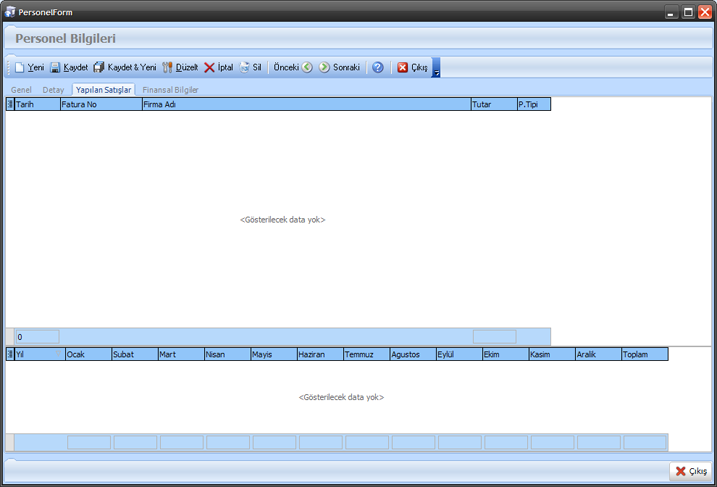Select the Finansal Bilgiler tab
The height and width of the screenshot is (487, 717).
point(170,90)
